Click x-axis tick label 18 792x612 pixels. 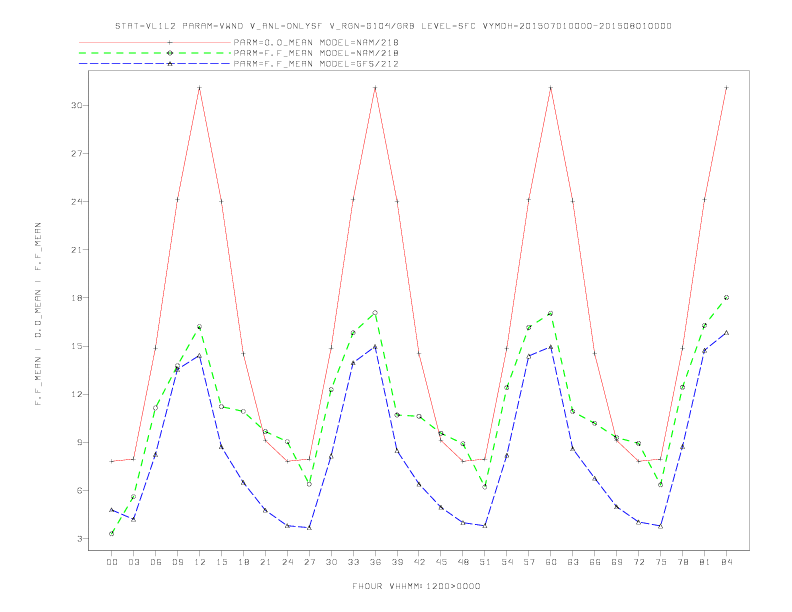point(243,562)
